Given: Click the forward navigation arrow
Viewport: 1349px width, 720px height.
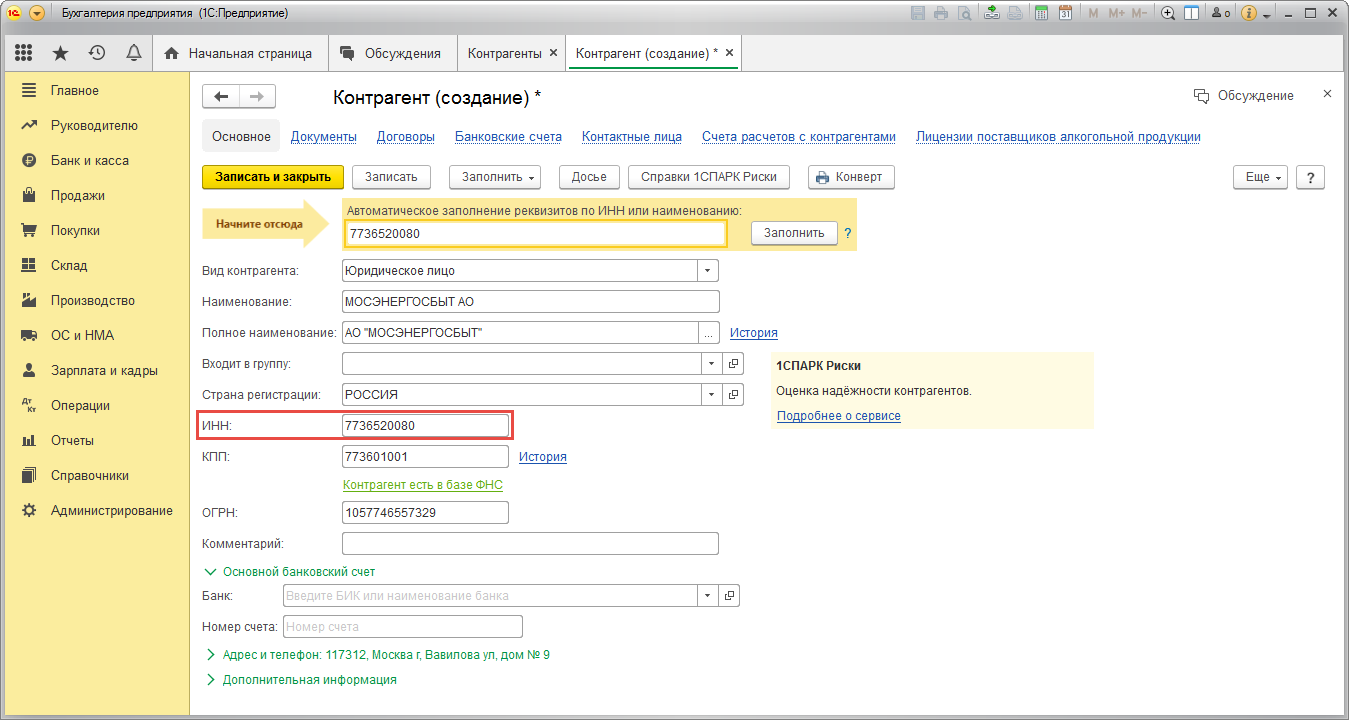Looking at the screenshot, I should coord(257,96).
